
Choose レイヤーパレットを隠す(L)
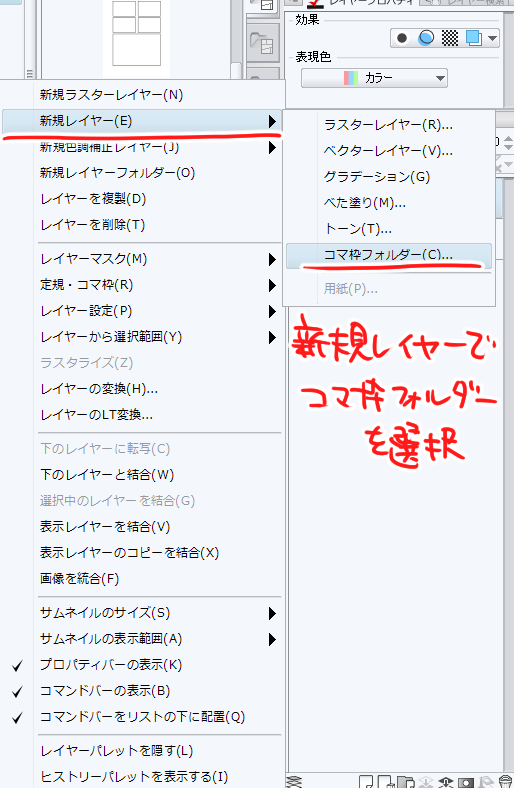(144, 751)
